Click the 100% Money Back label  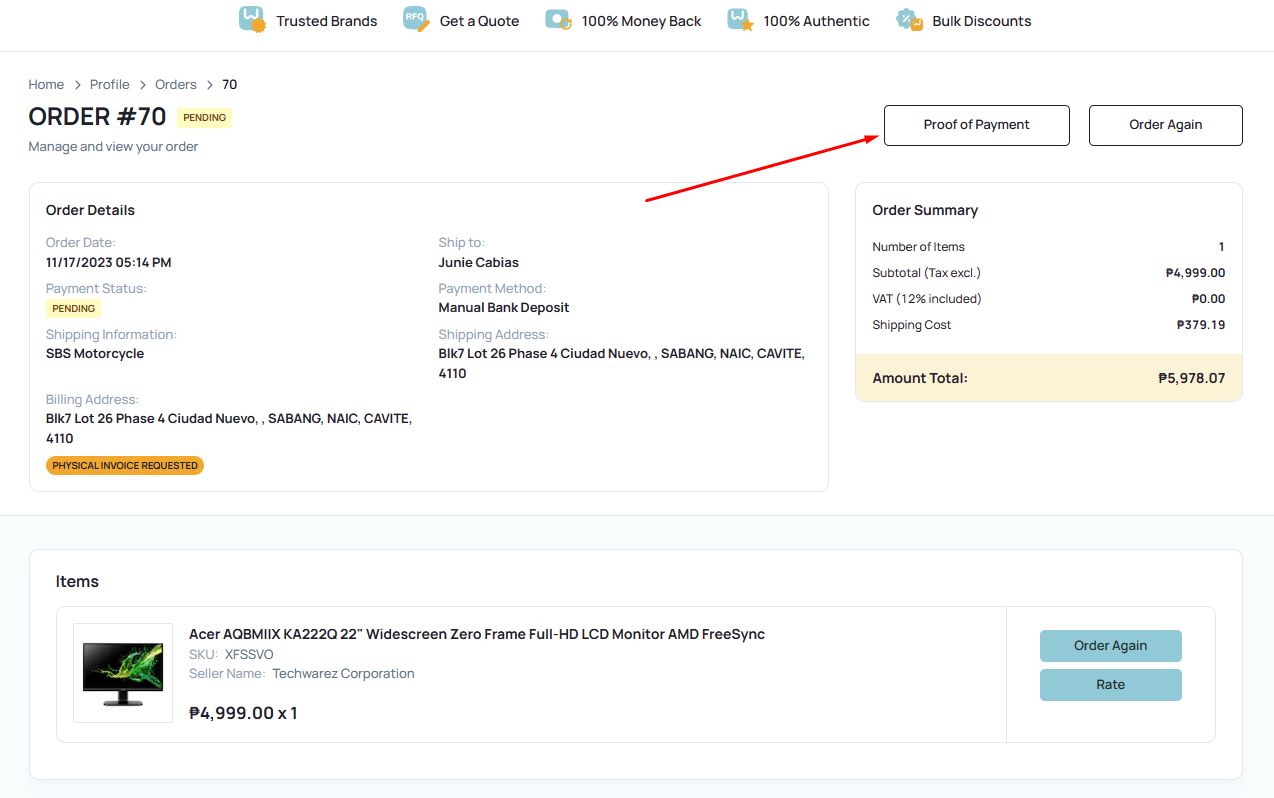click(642, 21)
